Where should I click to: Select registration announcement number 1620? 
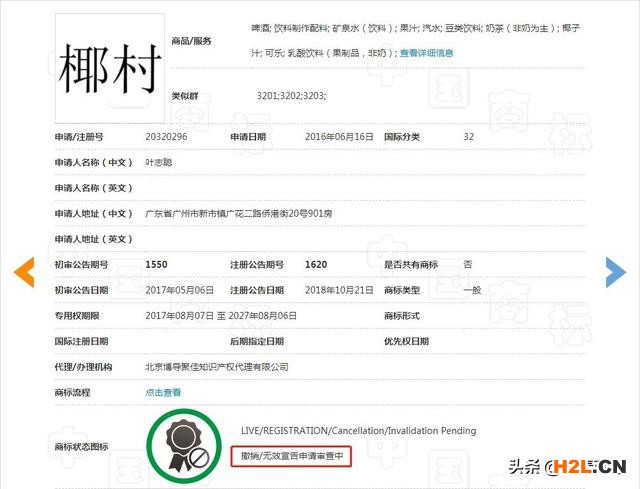tap(316, 265)
